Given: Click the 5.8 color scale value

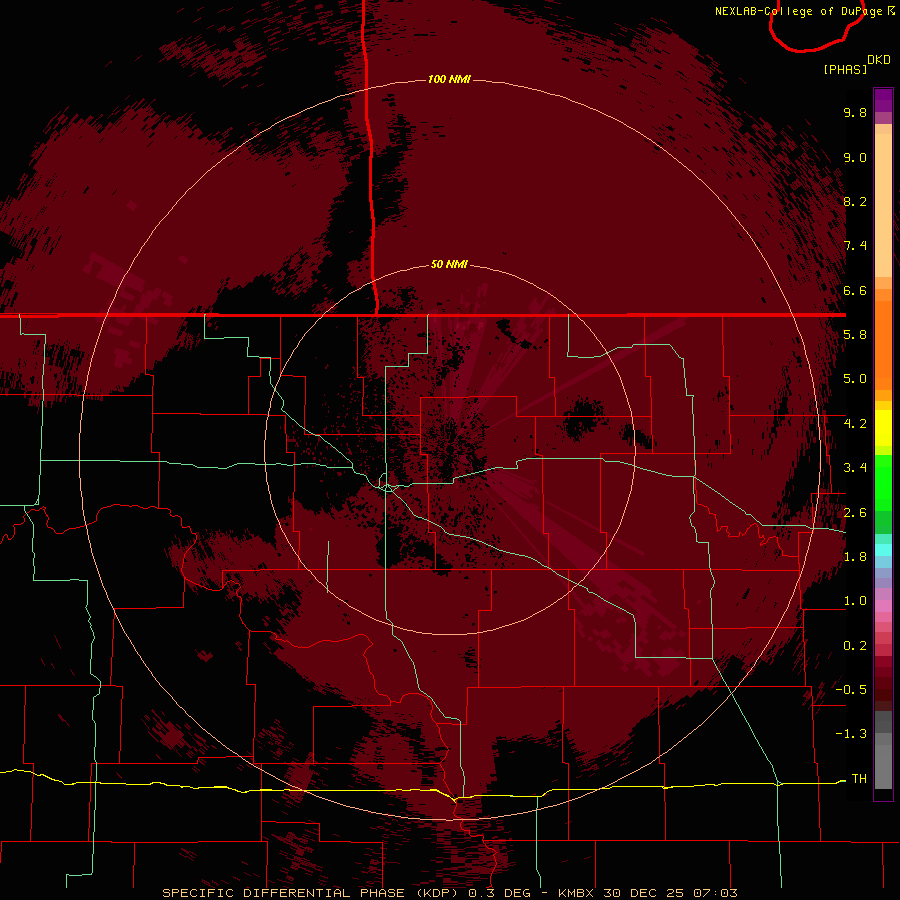Looking at the screenshot, I should (x=855, y=335).
